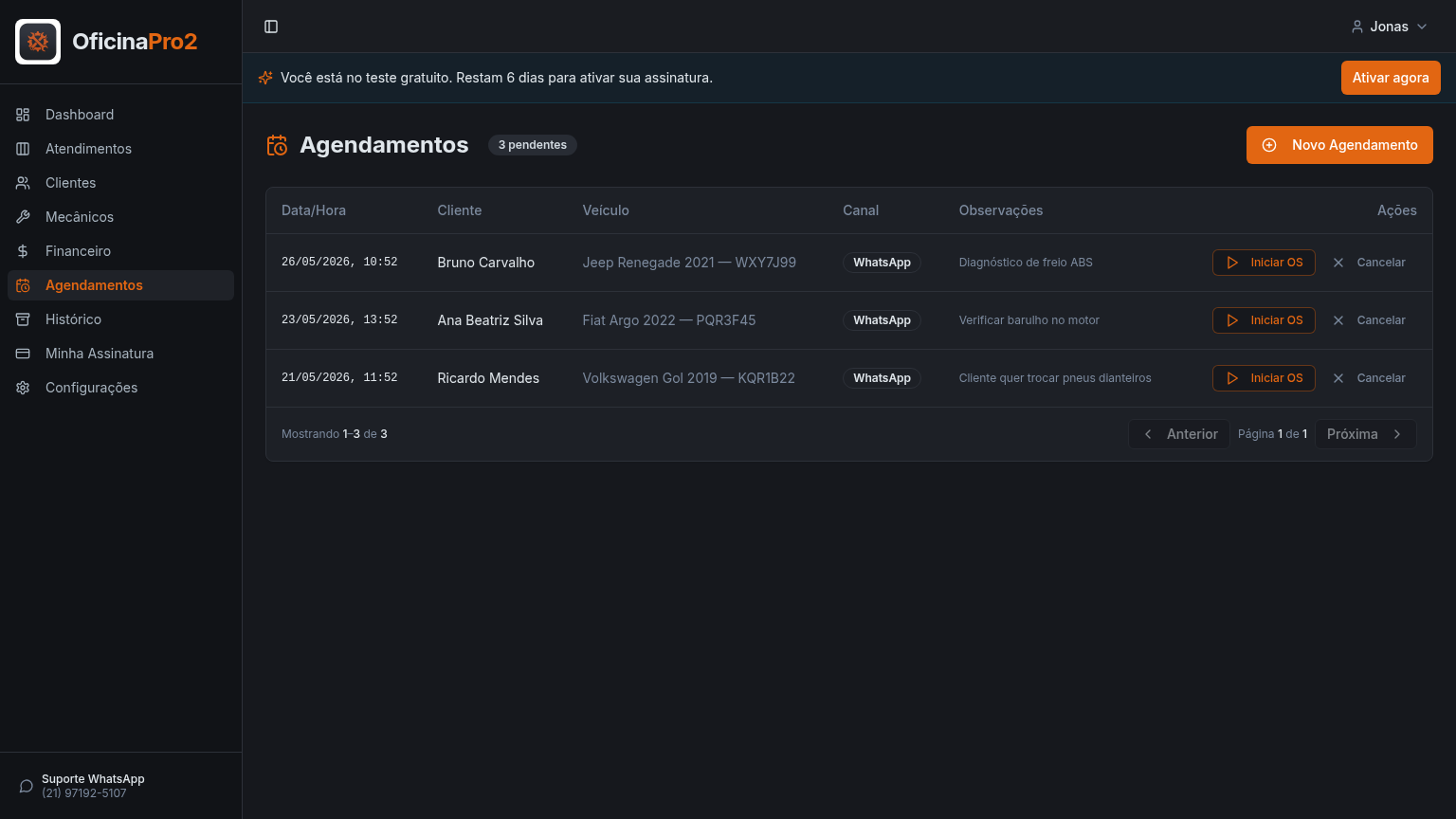1456x819 pixels.
Task: Click the user avatar icon beside Jonas
Action: tap(1357, 27)
